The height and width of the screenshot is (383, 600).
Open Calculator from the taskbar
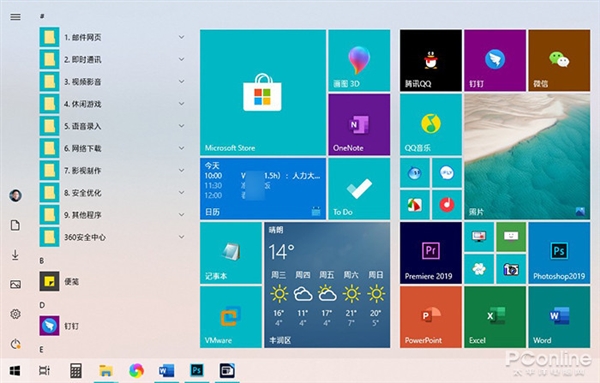[76, 370]
